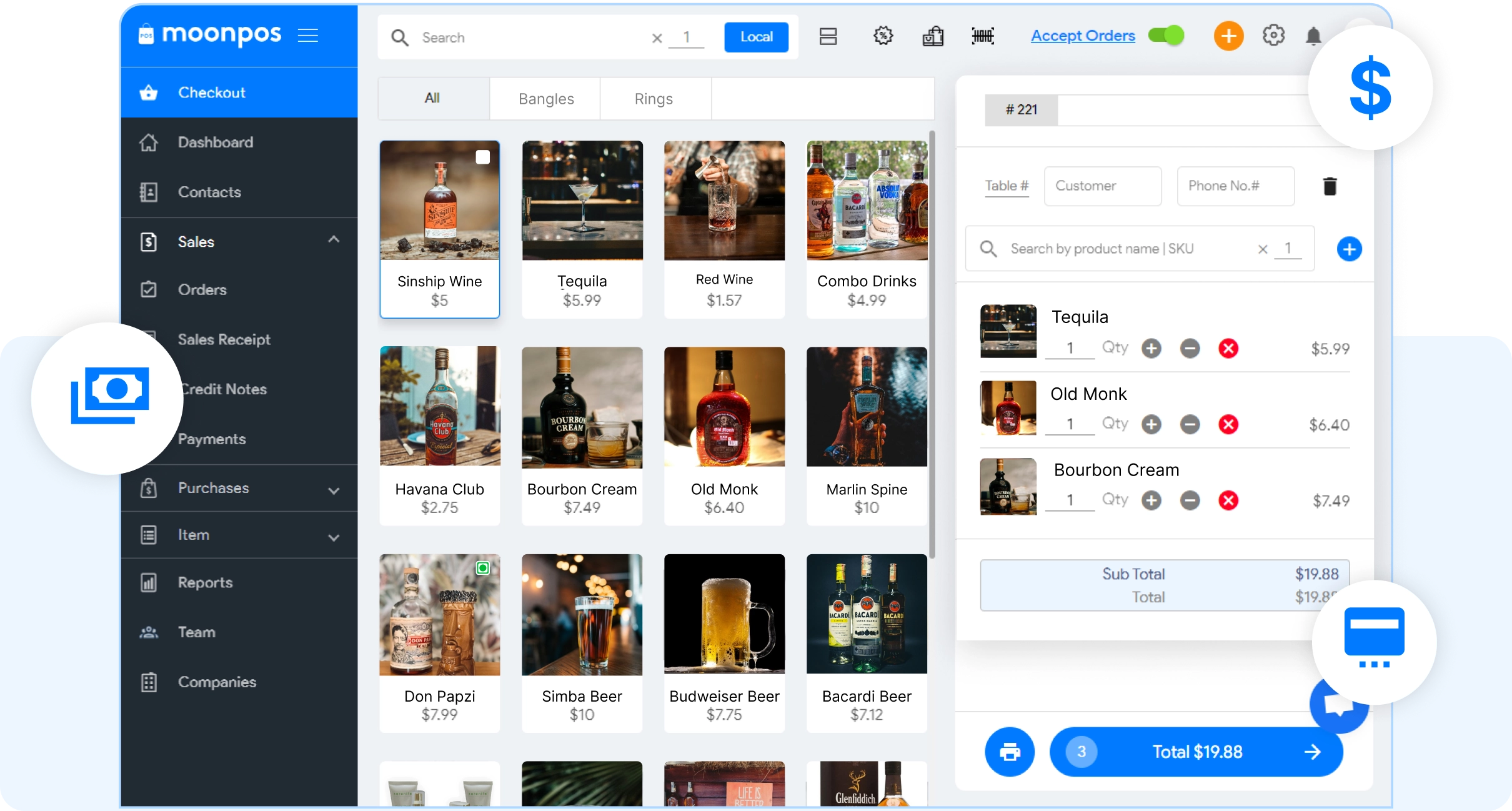Image resolution: width=1512 pixels, height=811 pixels.
Task: Switch to the Bangles tab
Action: [x=545, y=99]
